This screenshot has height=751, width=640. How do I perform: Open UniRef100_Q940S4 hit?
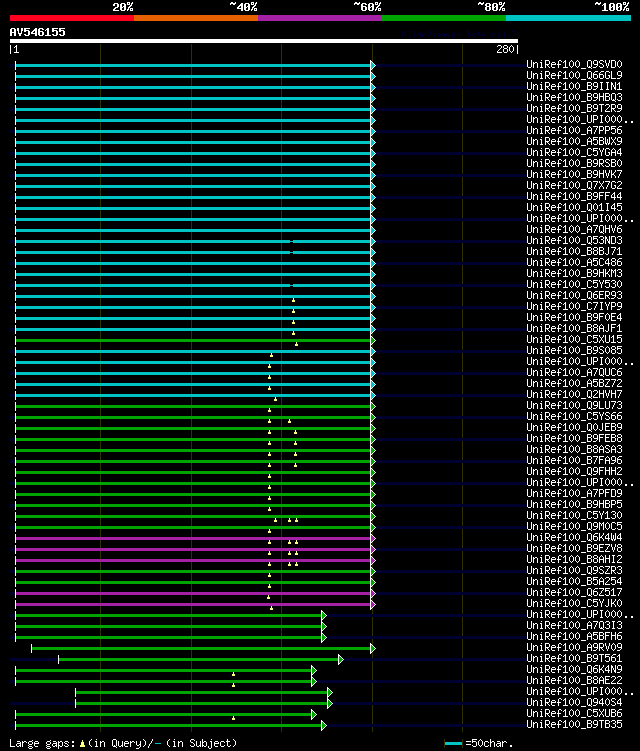pos(574,703)
